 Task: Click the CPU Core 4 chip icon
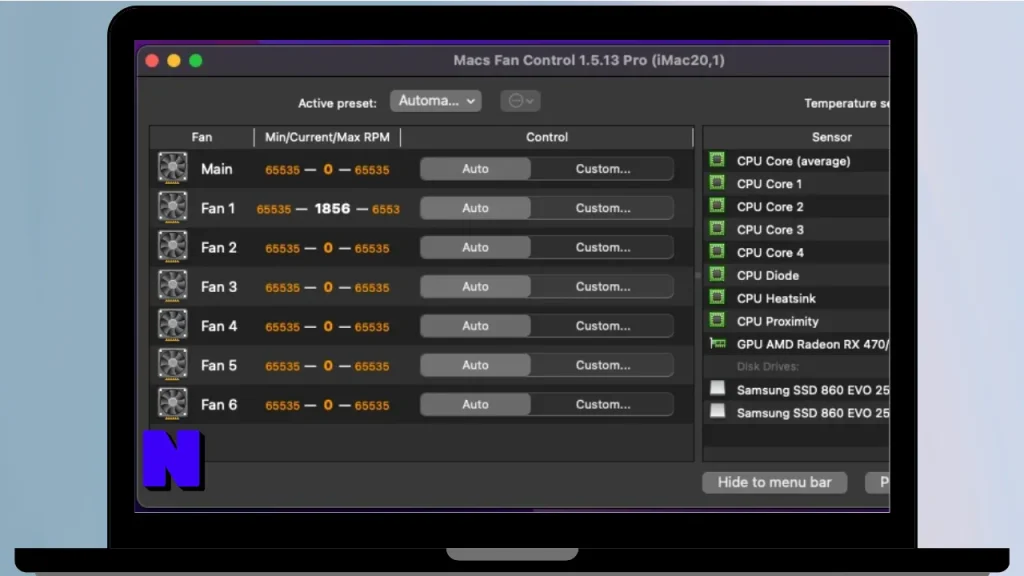pyautogui.click(x=717, y=251)
